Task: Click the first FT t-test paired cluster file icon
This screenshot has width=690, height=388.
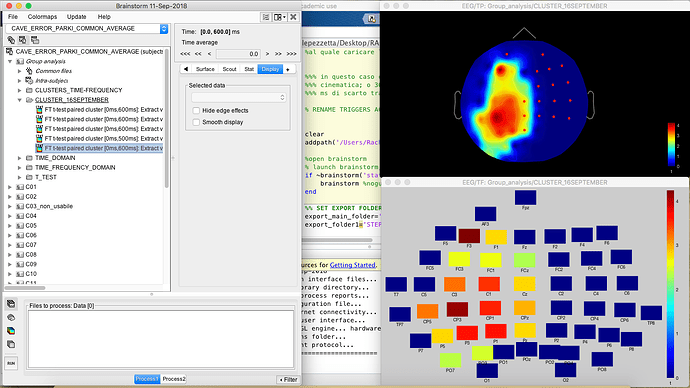Action: tap(39, 110)
